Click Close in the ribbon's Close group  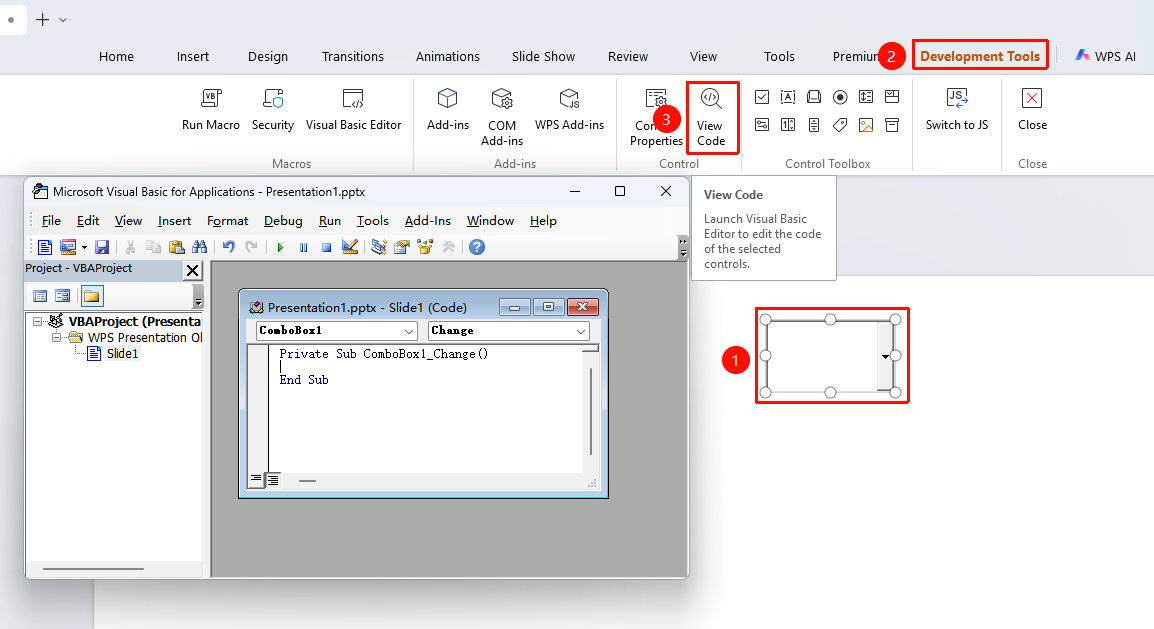pyautogui.click(x=1032, y=109)
